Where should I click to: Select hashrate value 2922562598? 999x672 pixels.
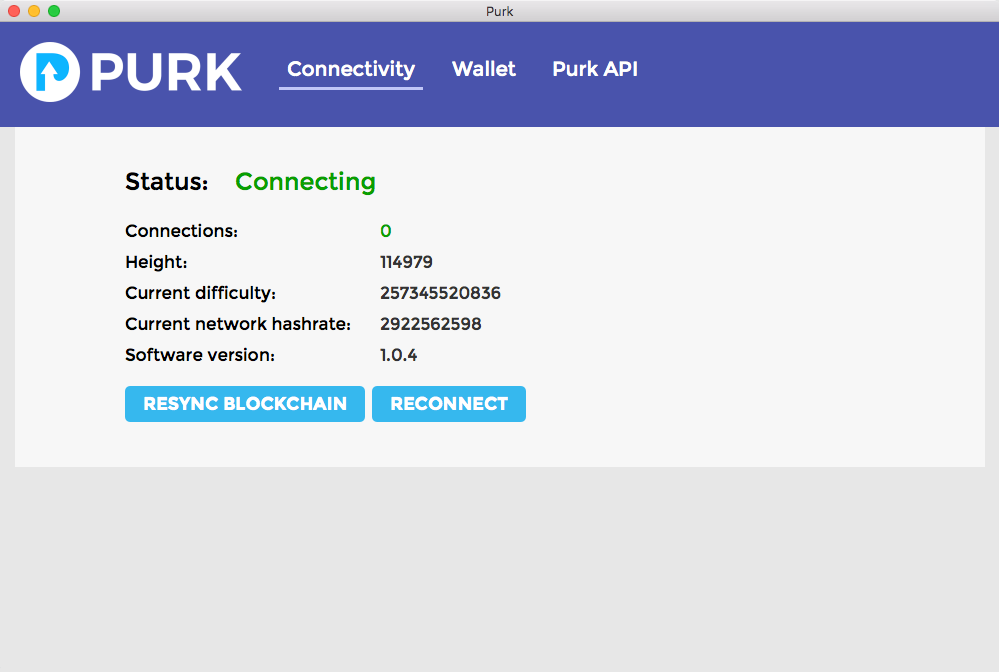[x=431, y=324]
